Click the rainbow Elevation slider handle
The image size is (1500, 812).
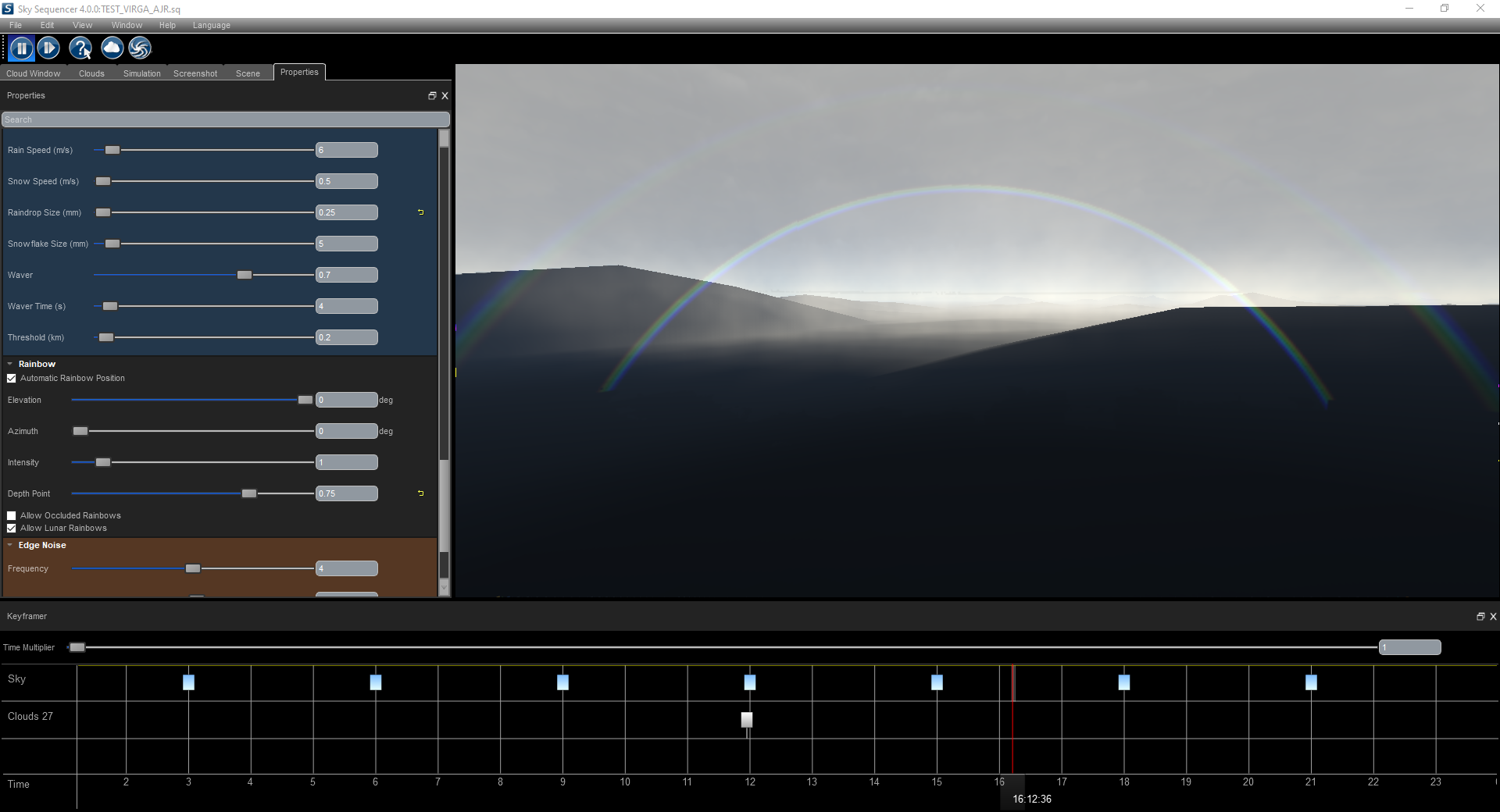pyautogui.click(x=305, y=400)
